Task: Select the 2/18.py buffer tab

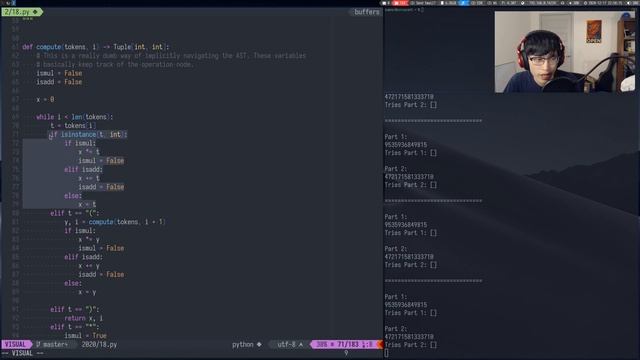Action: tap(22, 12)
